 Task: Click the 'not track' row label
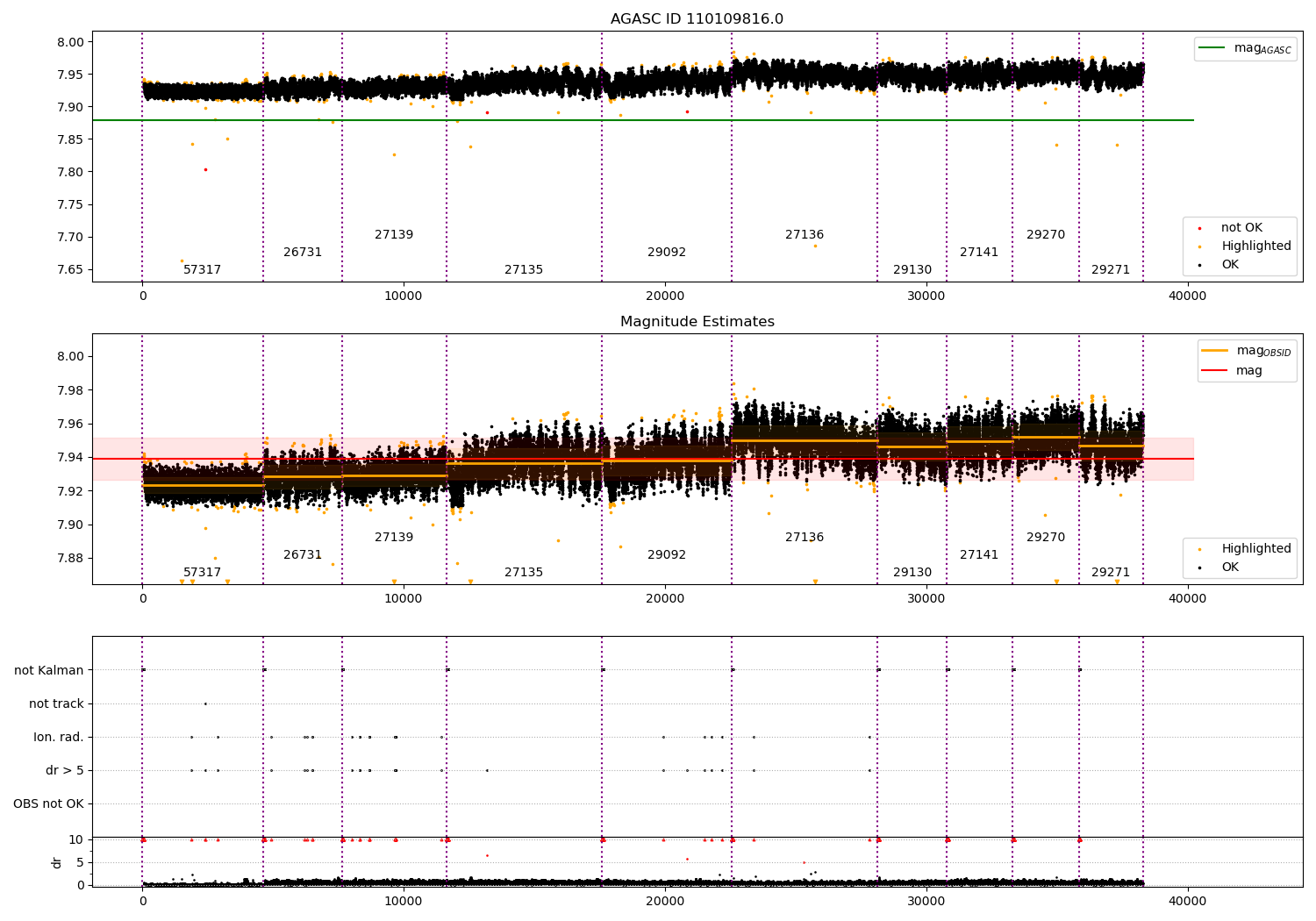coord(56,704)
